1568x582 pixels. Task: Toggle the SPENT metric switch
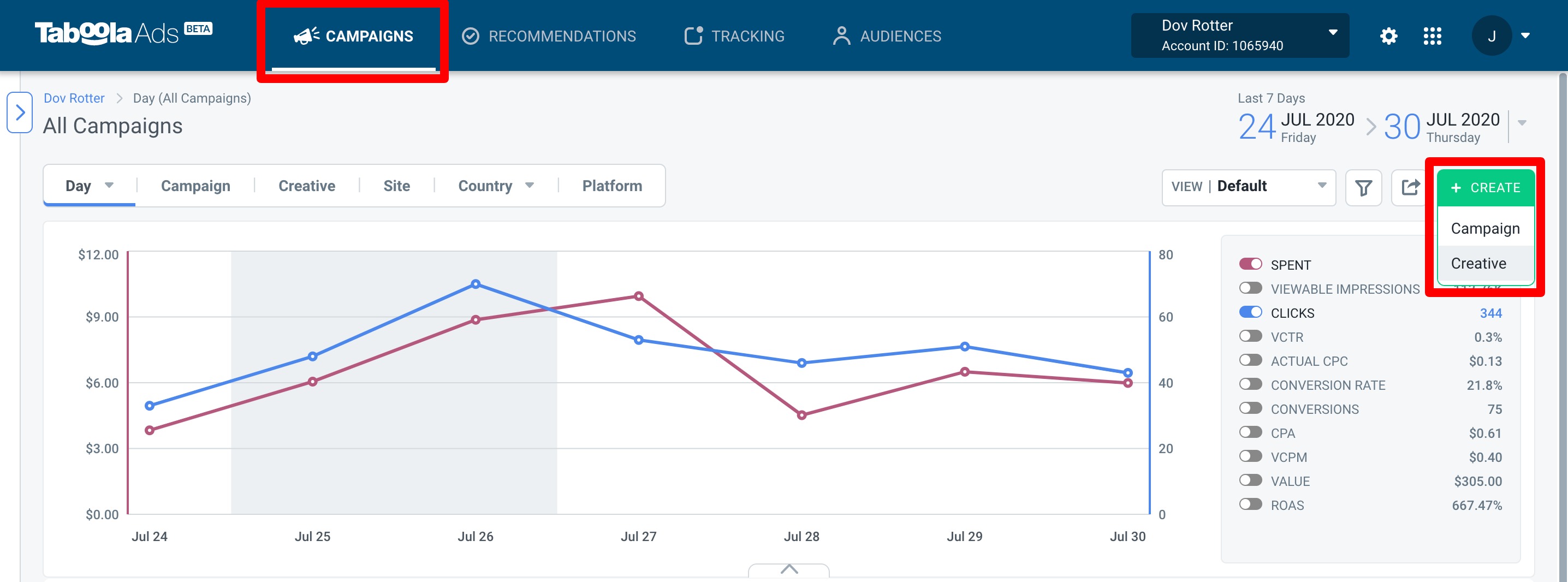1250,264
